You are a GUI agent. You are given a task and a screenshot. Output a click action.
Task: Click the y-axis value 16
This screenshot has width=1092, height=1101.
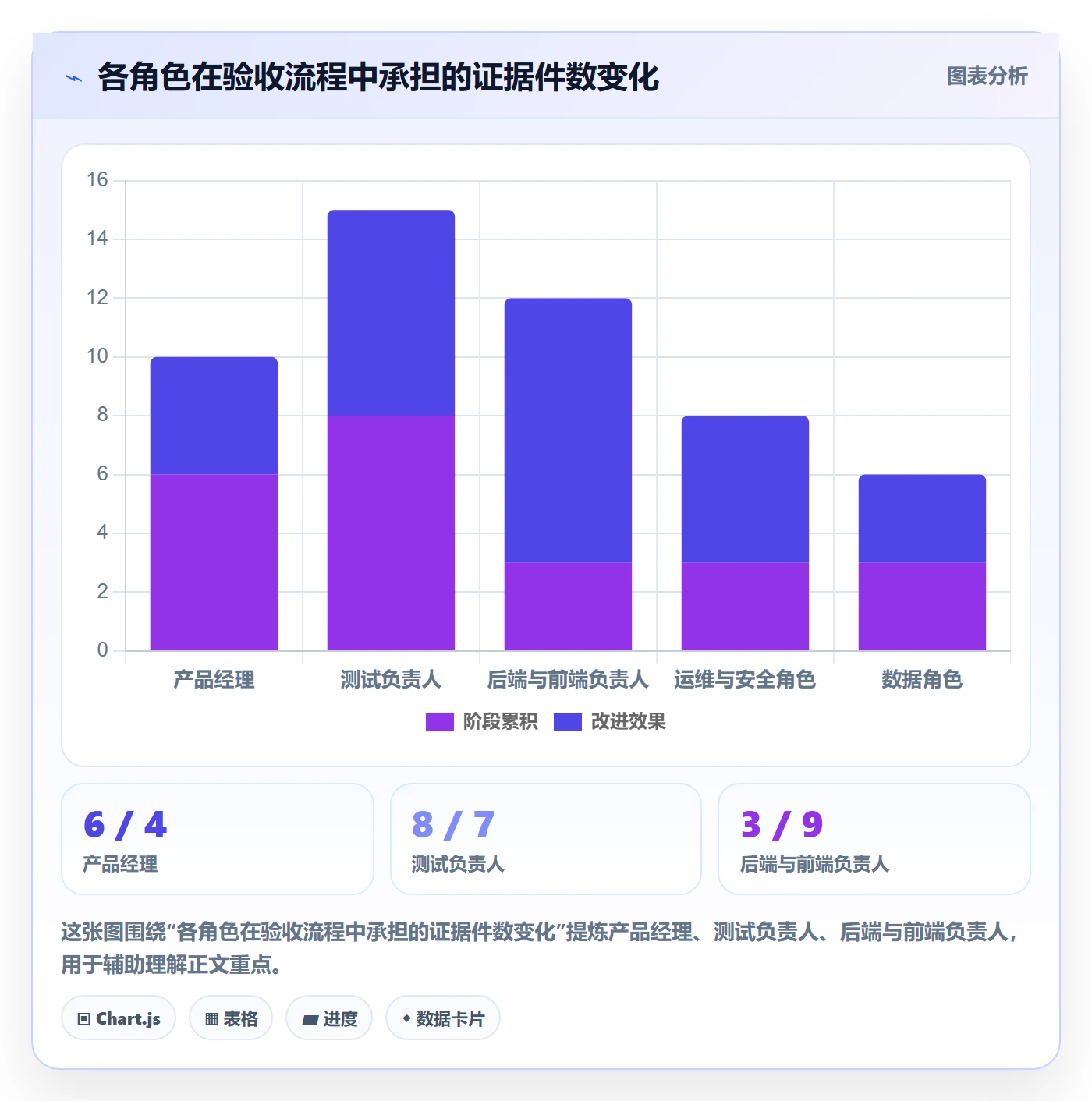click(x=97, y=180)
